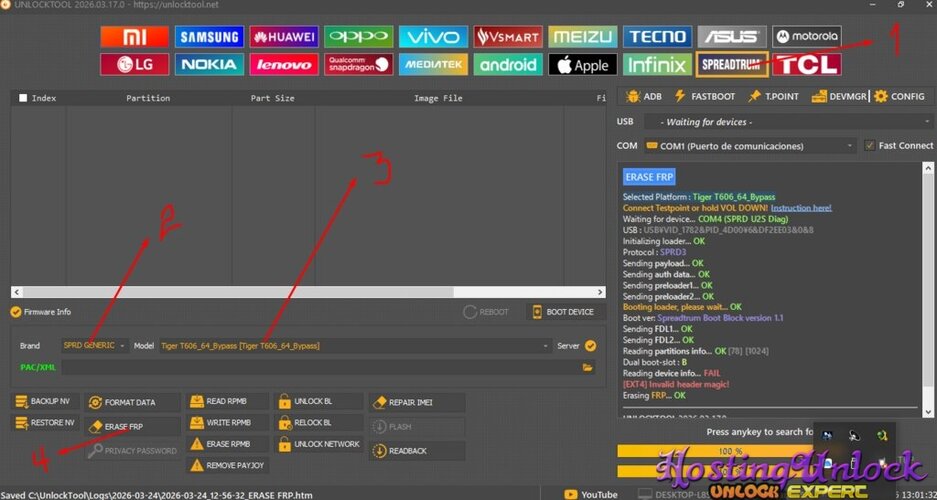Toggle the Server check indicator

(x=590, y=345)
